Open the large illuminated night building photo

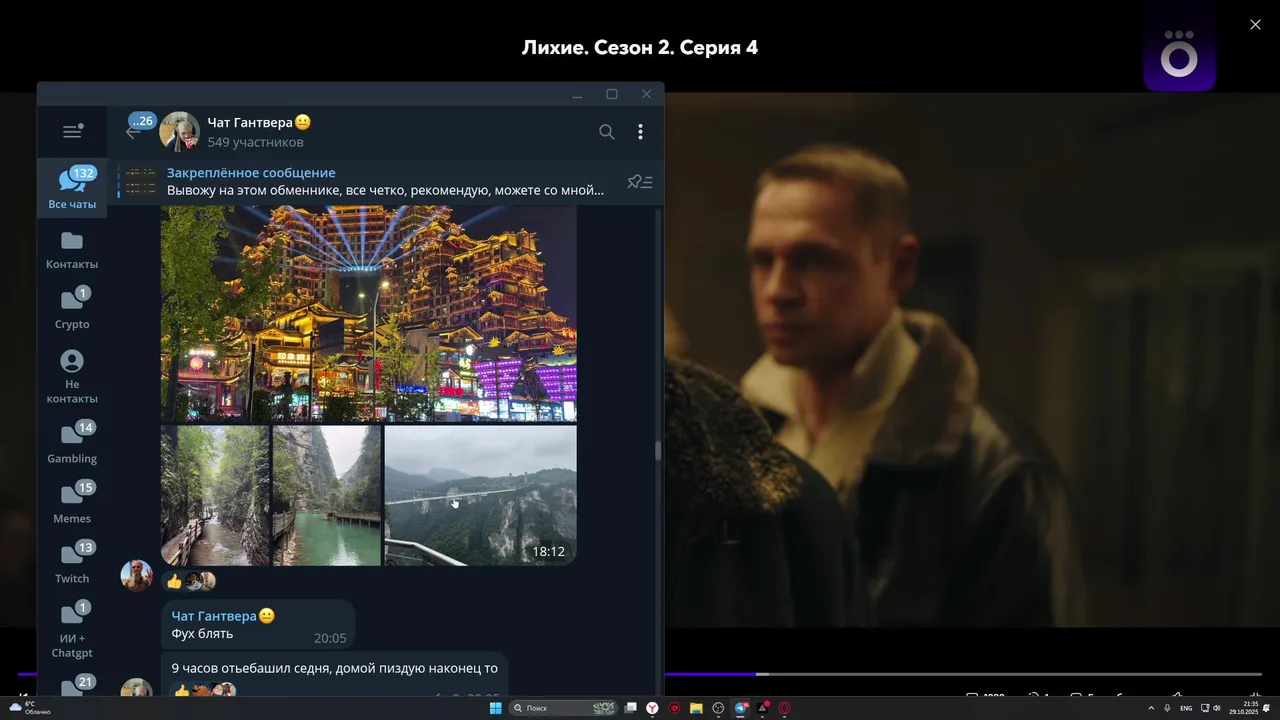[x=369, y=314]
